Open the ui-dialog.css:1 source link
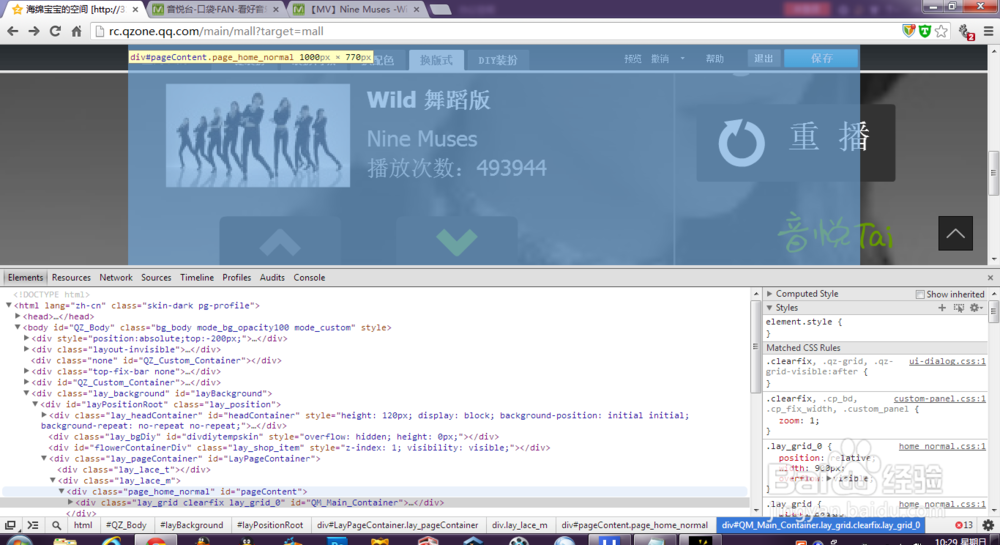Screen dimensions: 1000x545 (947, 361)
